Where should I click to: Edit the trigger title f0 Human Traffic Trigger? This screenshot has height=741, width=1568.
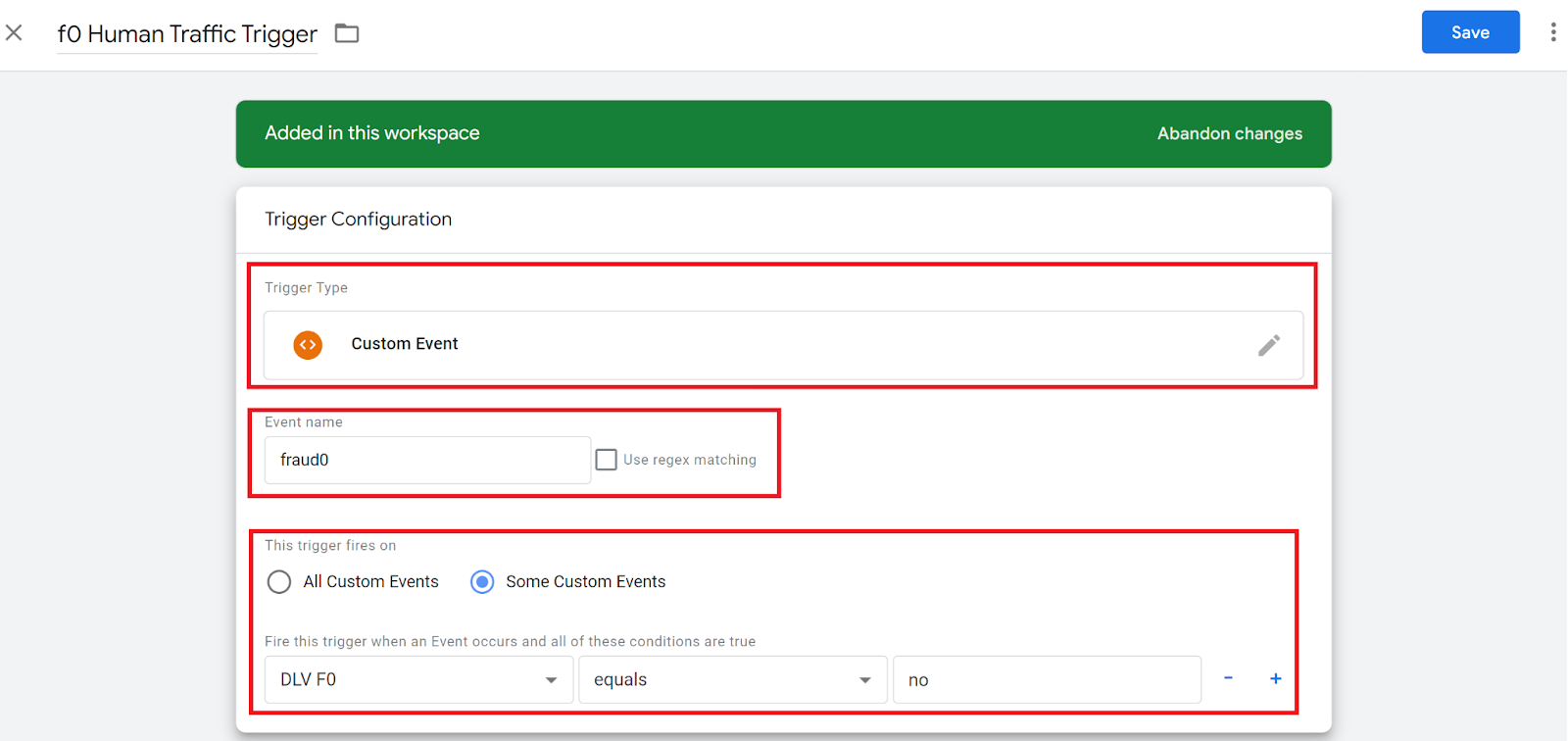tap(187, 34)
